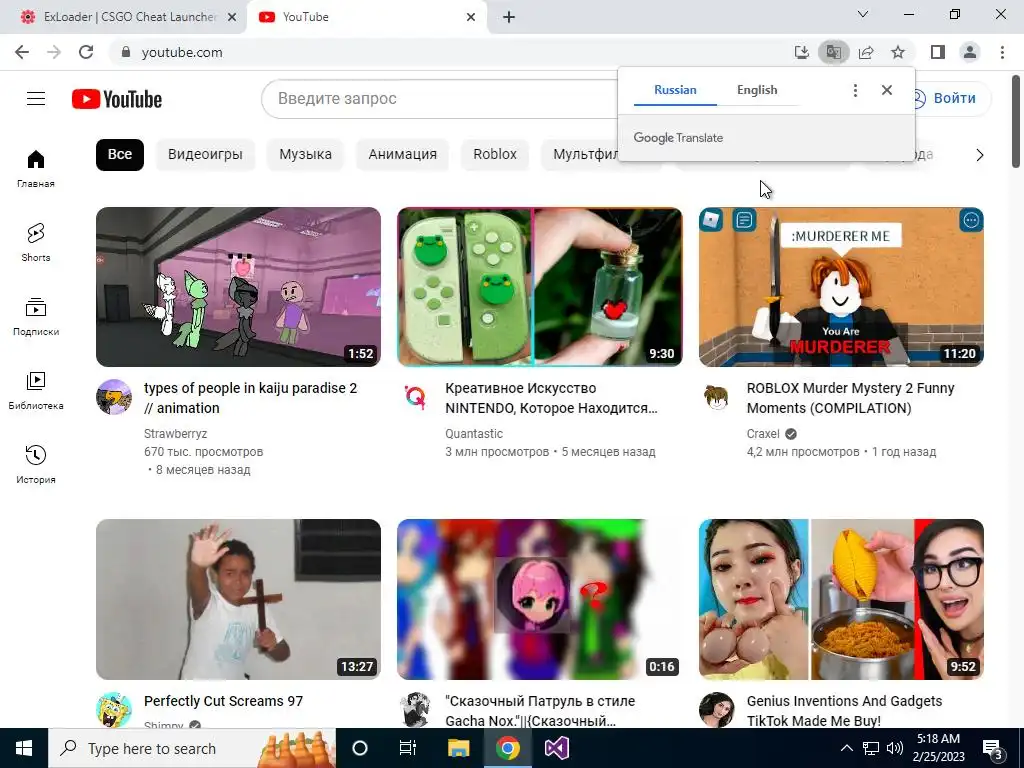This screenshot has width=1024, height=768.
Task: Select the Все filter chip
Action: coord(120,154)
